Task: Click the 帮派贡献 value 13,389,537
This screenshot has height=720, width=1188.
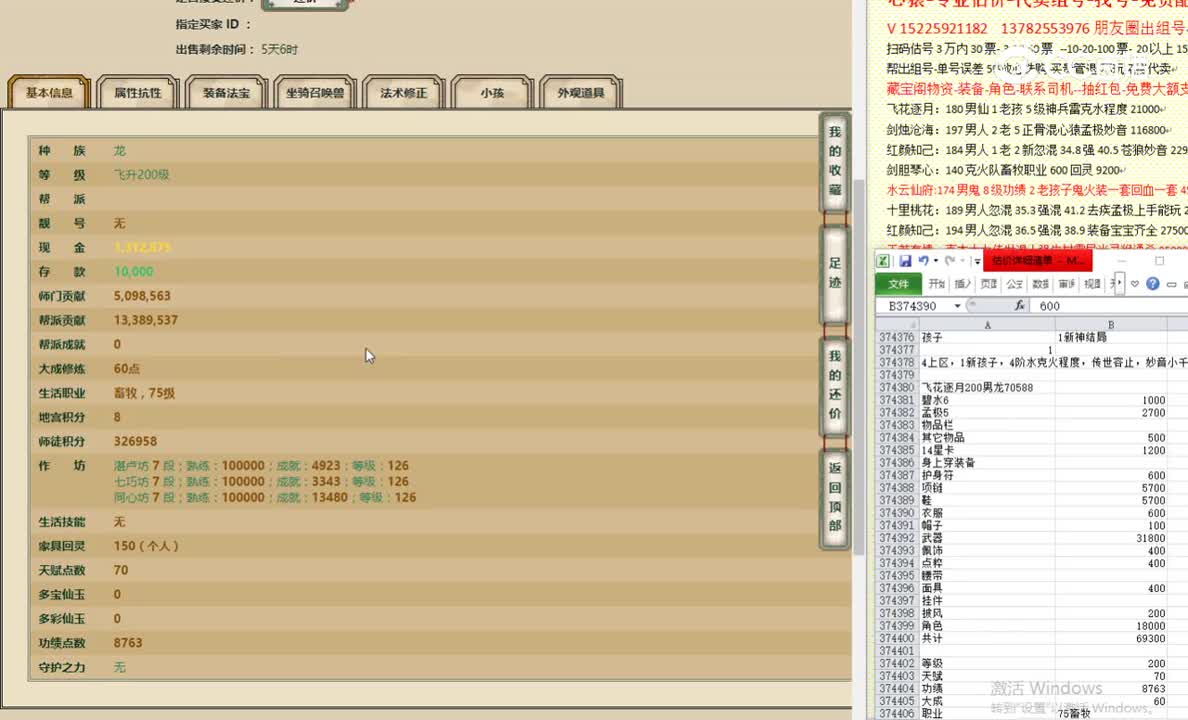Action: click(x=145, y=320)
